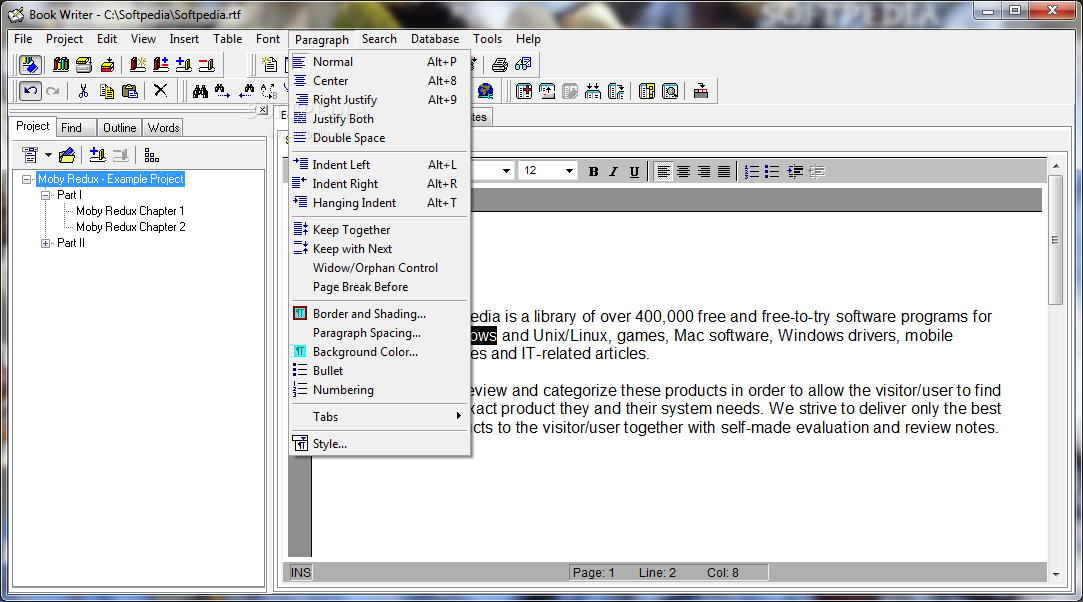The image size is (1083, 602).
Task: Click the globe web icon
Action: 486,91
